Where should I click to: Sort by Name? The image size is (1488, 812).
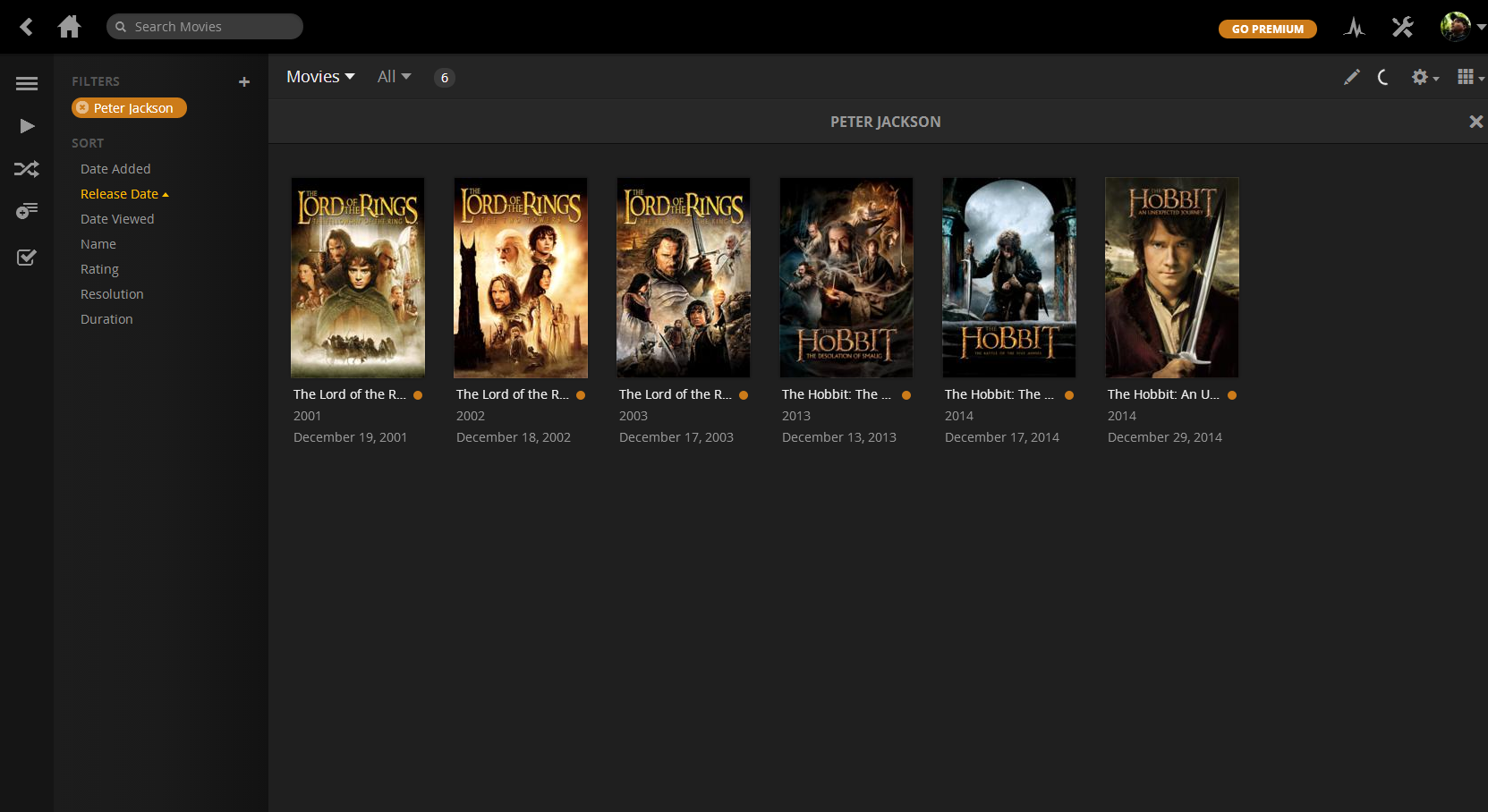98,244
